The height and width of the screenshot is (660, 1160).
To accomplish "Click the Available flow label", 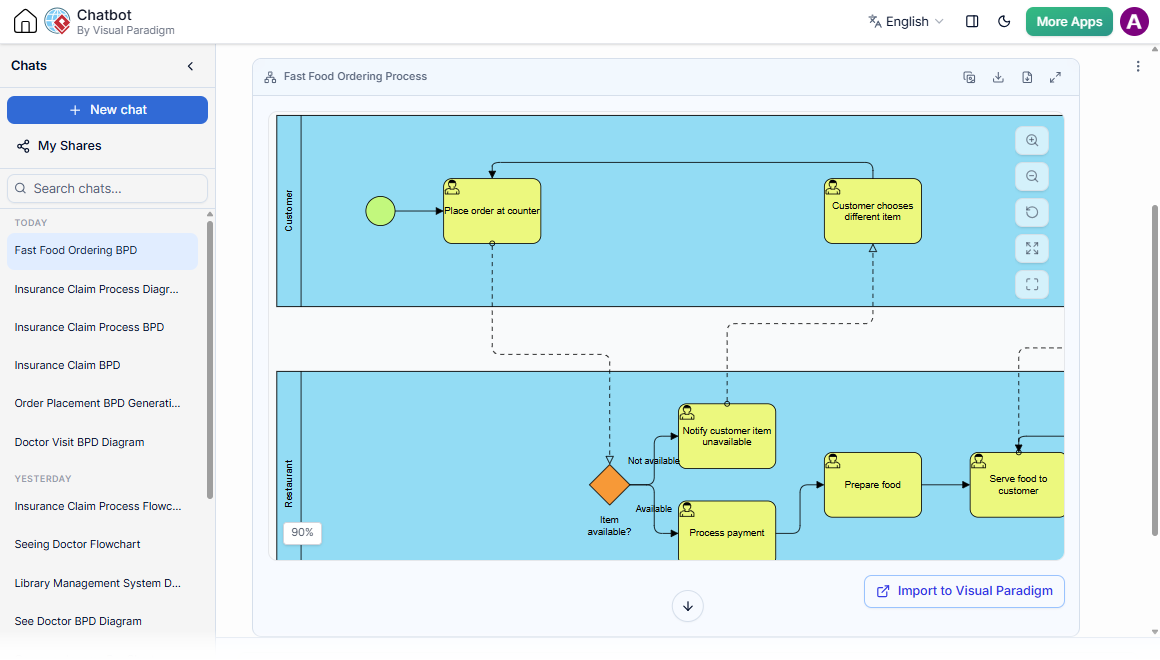I will tap(654, 509).
